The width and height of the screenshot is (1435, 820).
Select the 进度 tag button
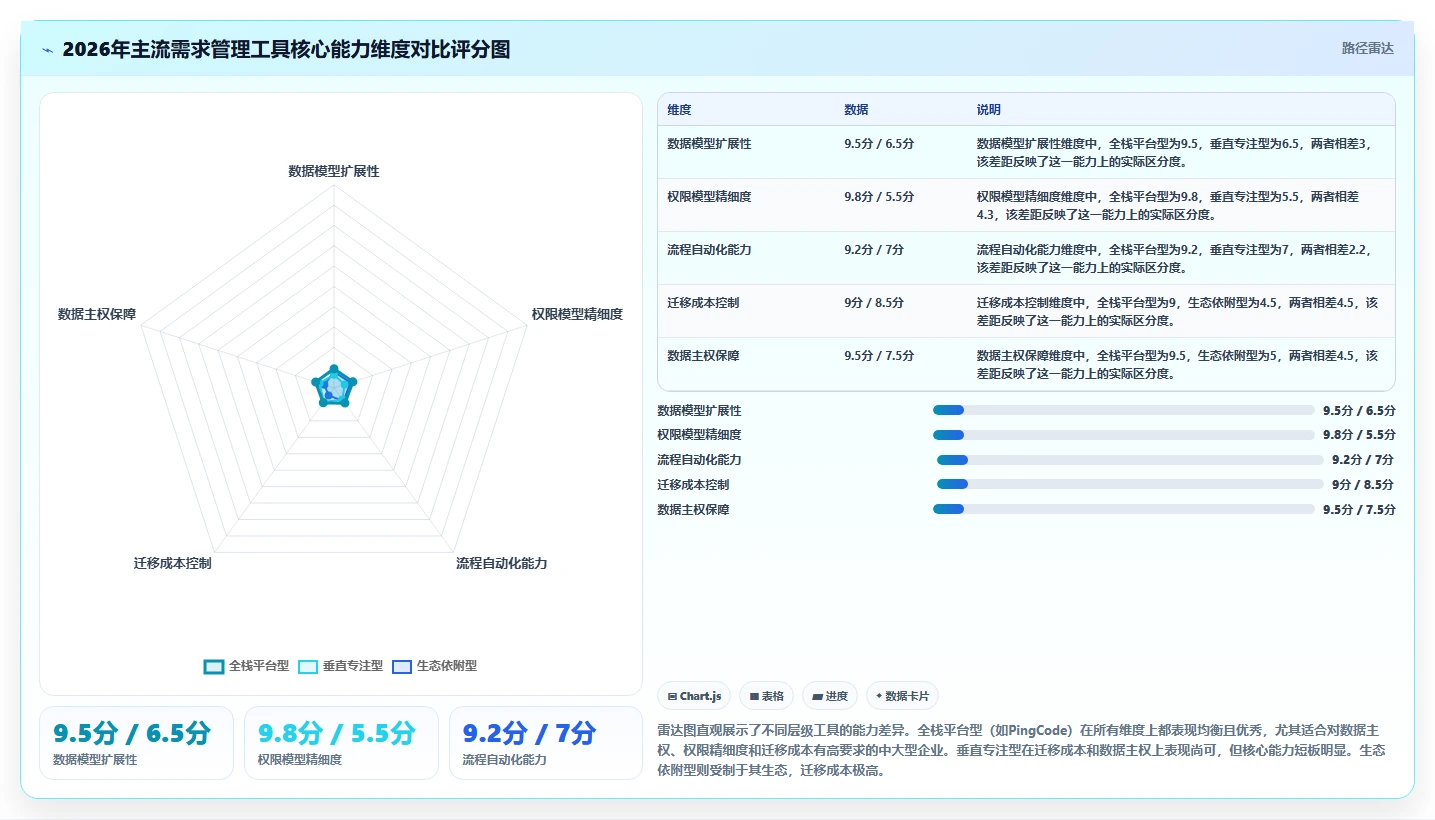[830, 696]
